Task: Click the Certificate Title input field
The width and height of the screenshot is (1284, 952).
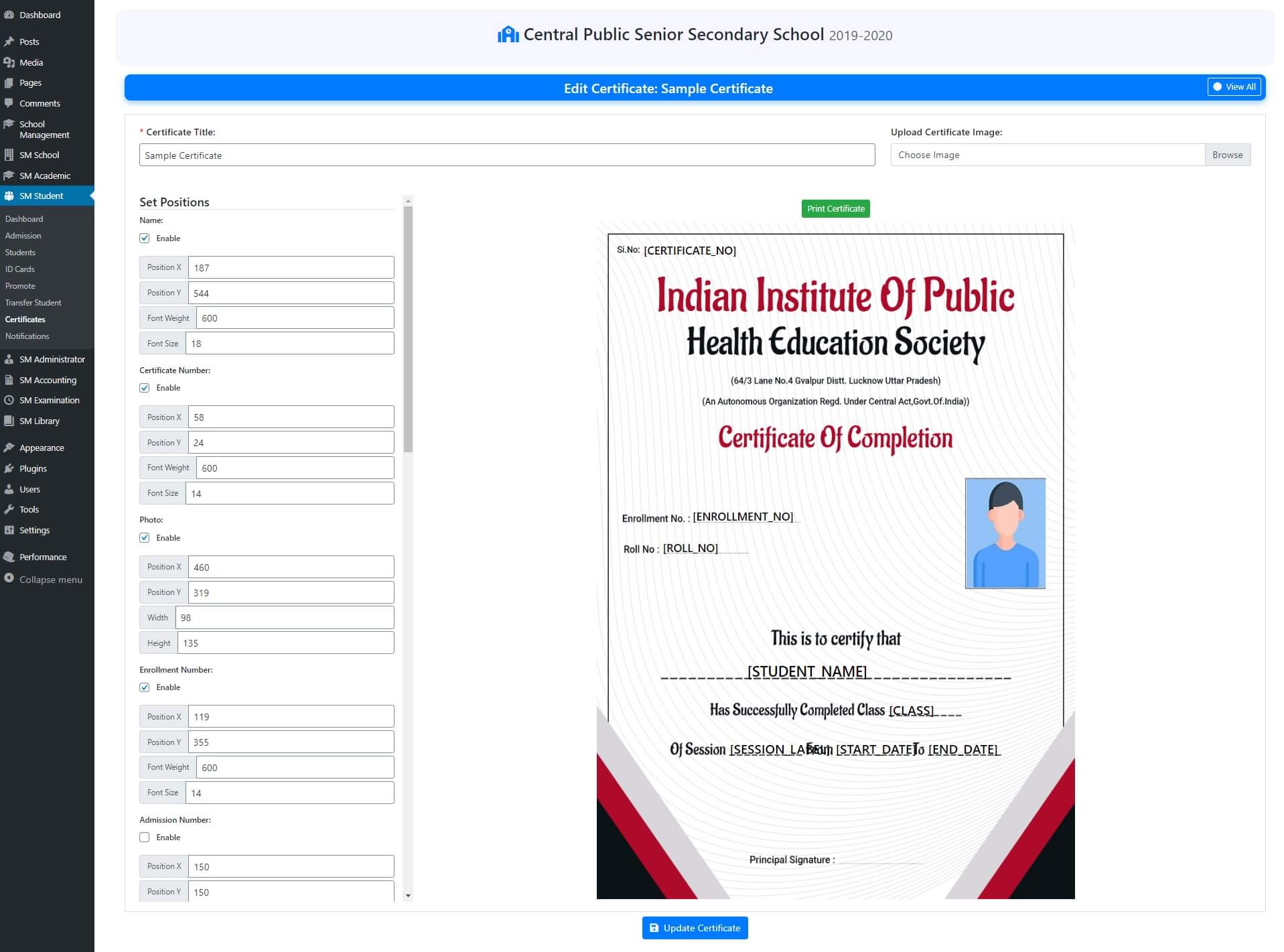Action: (x=506, y=155)
